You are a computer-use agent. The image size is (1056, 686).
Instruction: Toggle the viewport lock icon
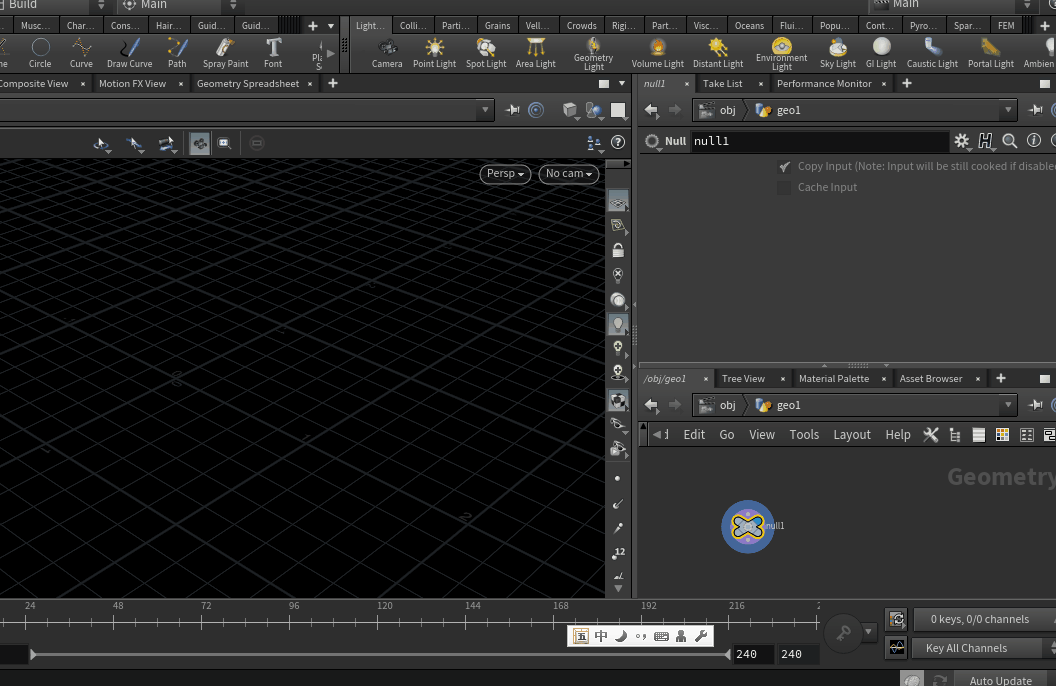[618, 251]
